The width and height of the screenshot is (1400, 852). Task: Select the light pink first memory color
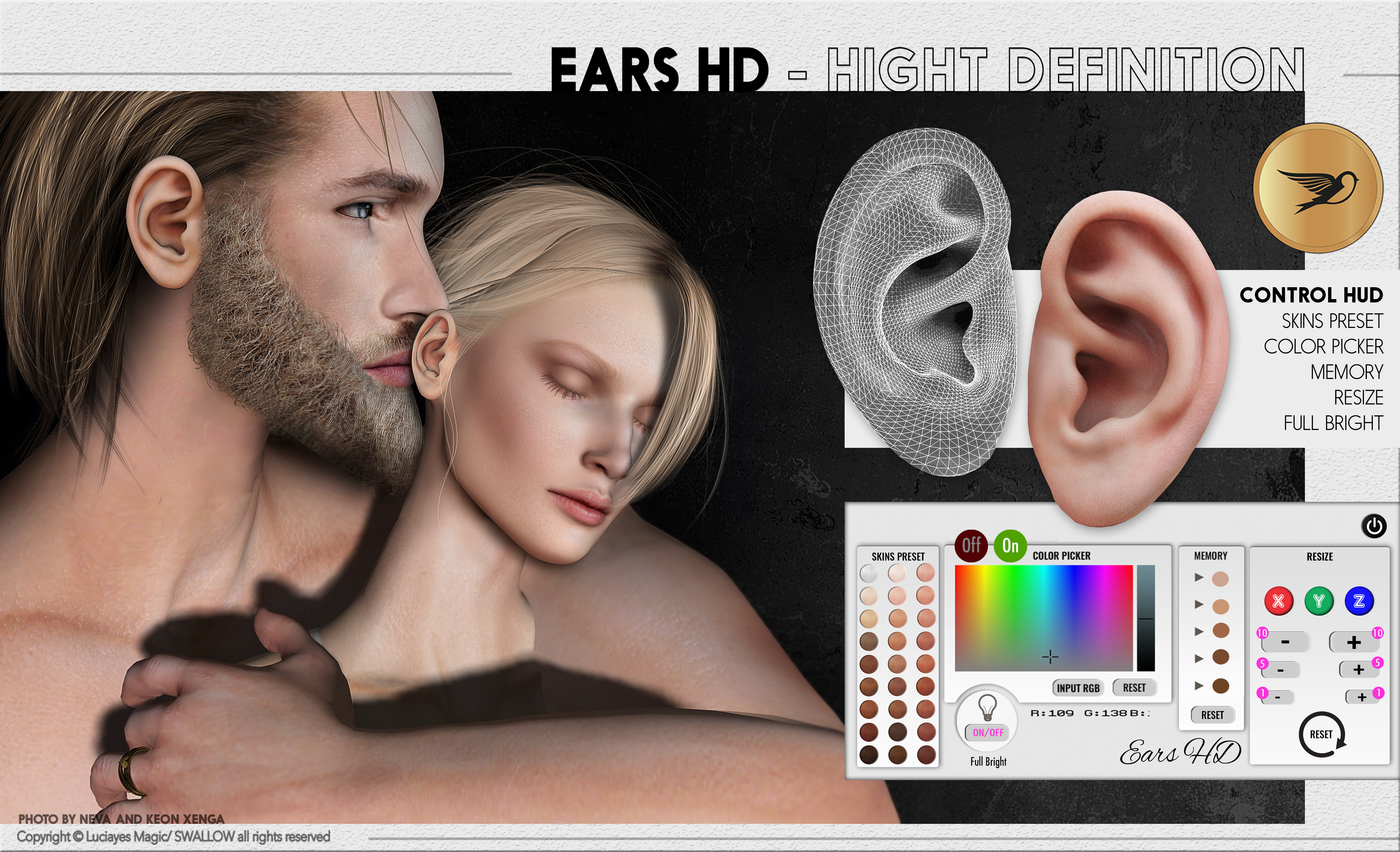1220,579
